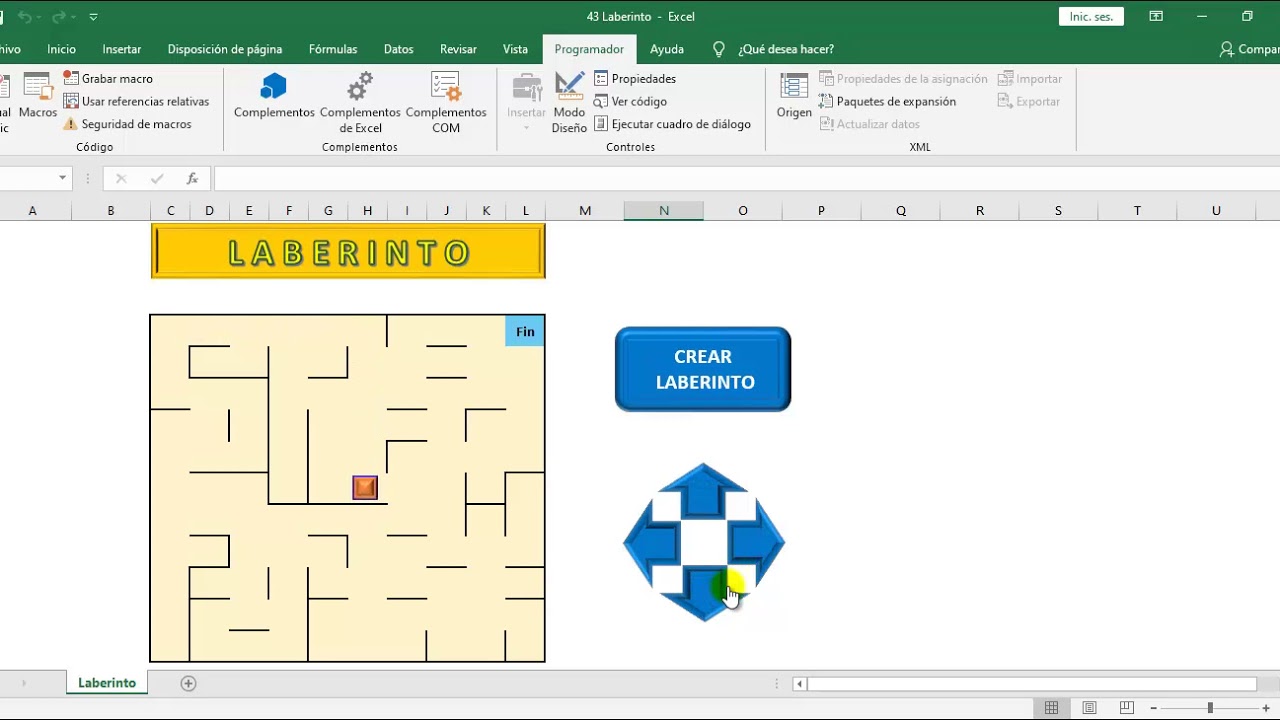Click the horizontal scrollbar track
This screenshot has width=1280, height=720.
pyautogui.click(x=1031, y=684)
